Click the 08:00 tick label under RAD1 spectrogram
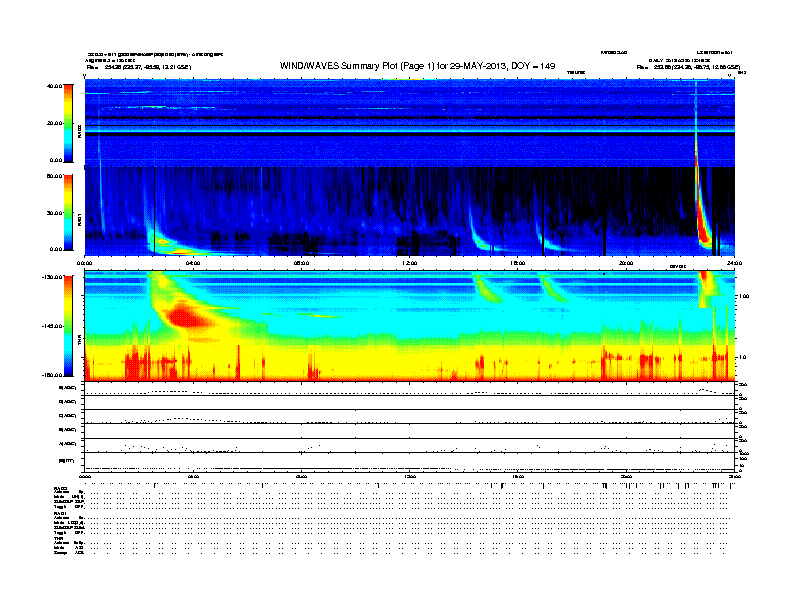 coord(301,263)
